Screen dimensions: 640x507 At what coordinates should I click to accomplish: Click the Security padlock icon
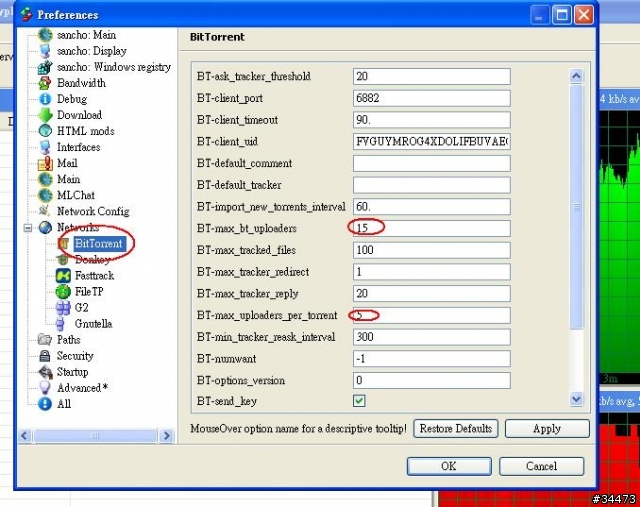[x=44, y=356]
